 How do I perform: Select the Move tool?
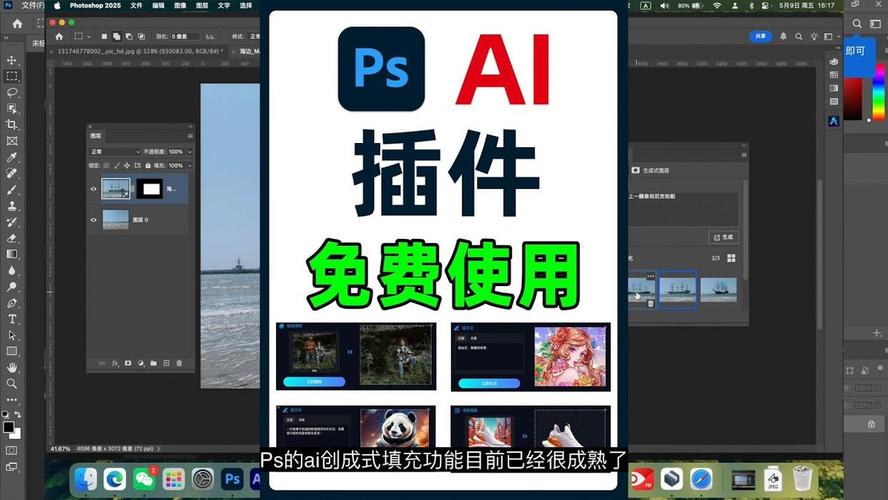click(x=11, y=60)
